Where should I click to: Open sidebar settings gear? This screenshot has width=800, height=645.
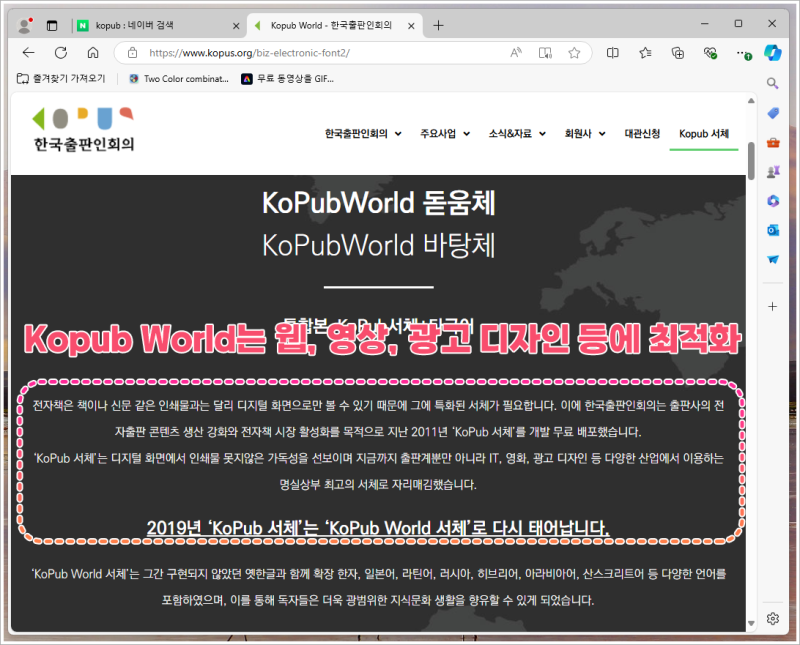pos(772,618)
